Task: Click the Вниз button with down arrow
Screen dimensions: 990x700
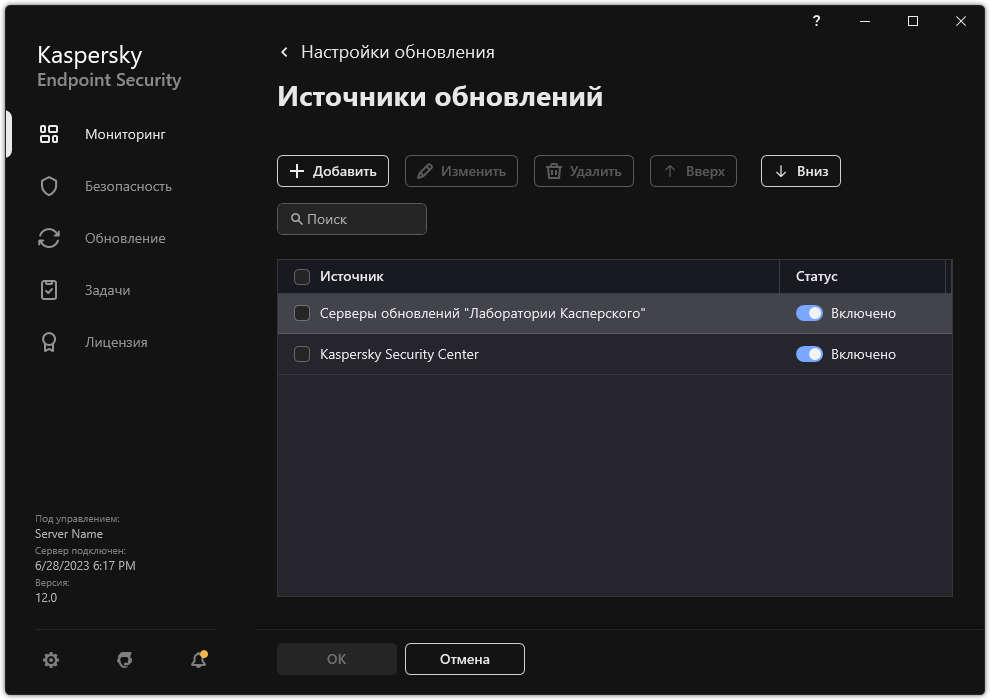Action: 800,171
